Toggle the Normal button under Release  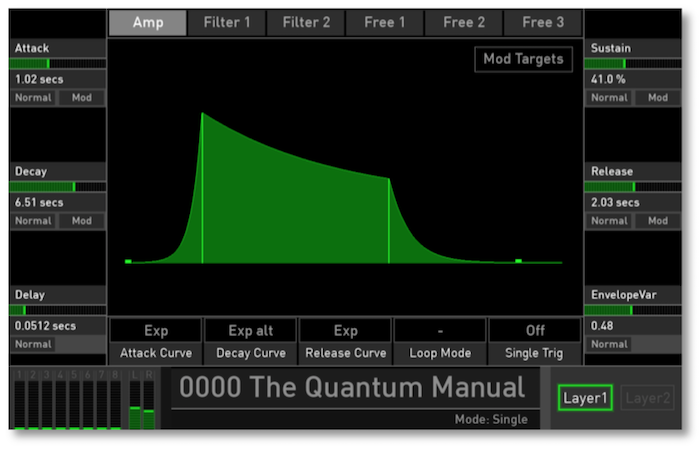coord(609,221)
